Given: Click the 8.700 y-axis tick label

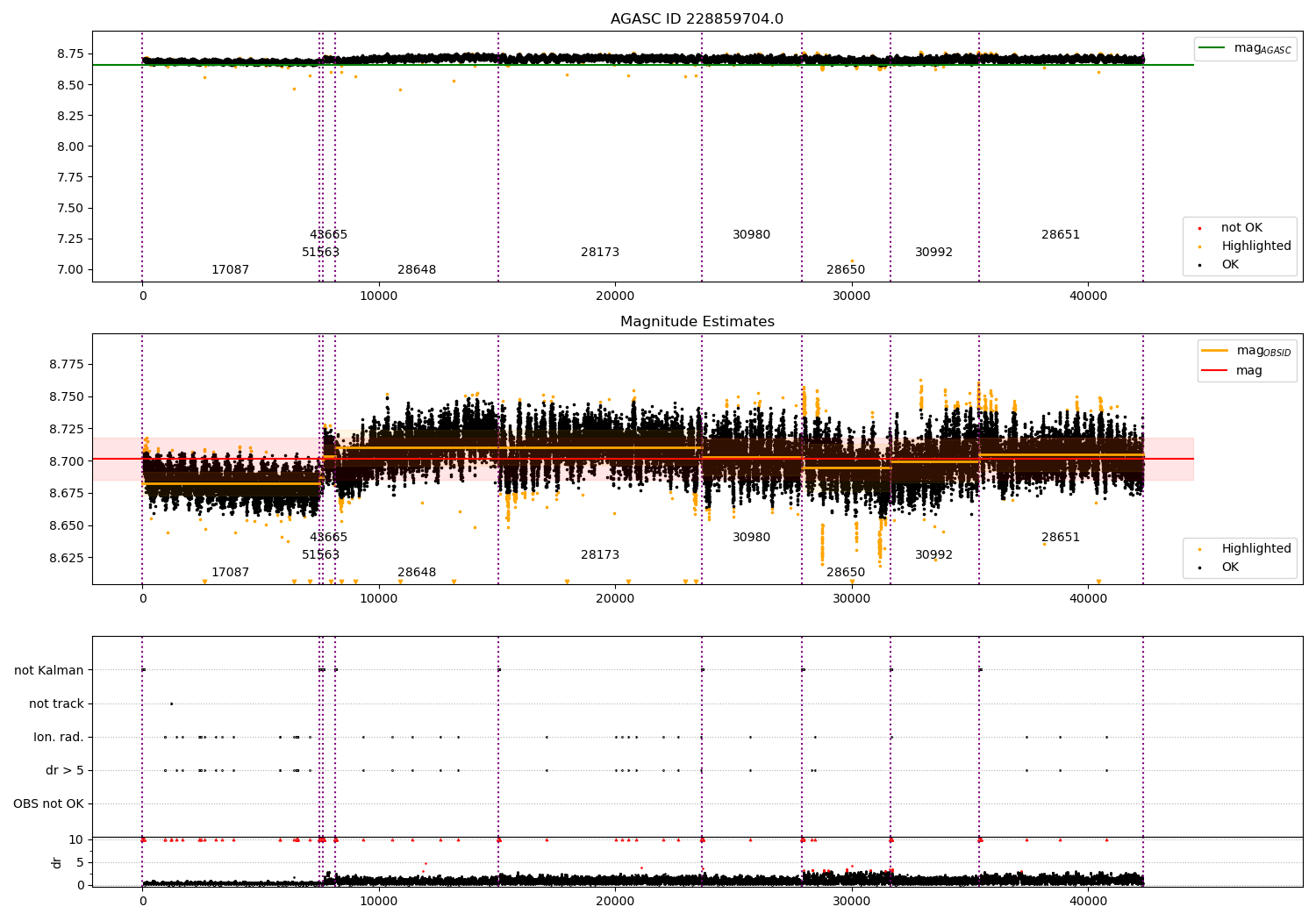Looking at the screenshot, I should tap(67, 461).
